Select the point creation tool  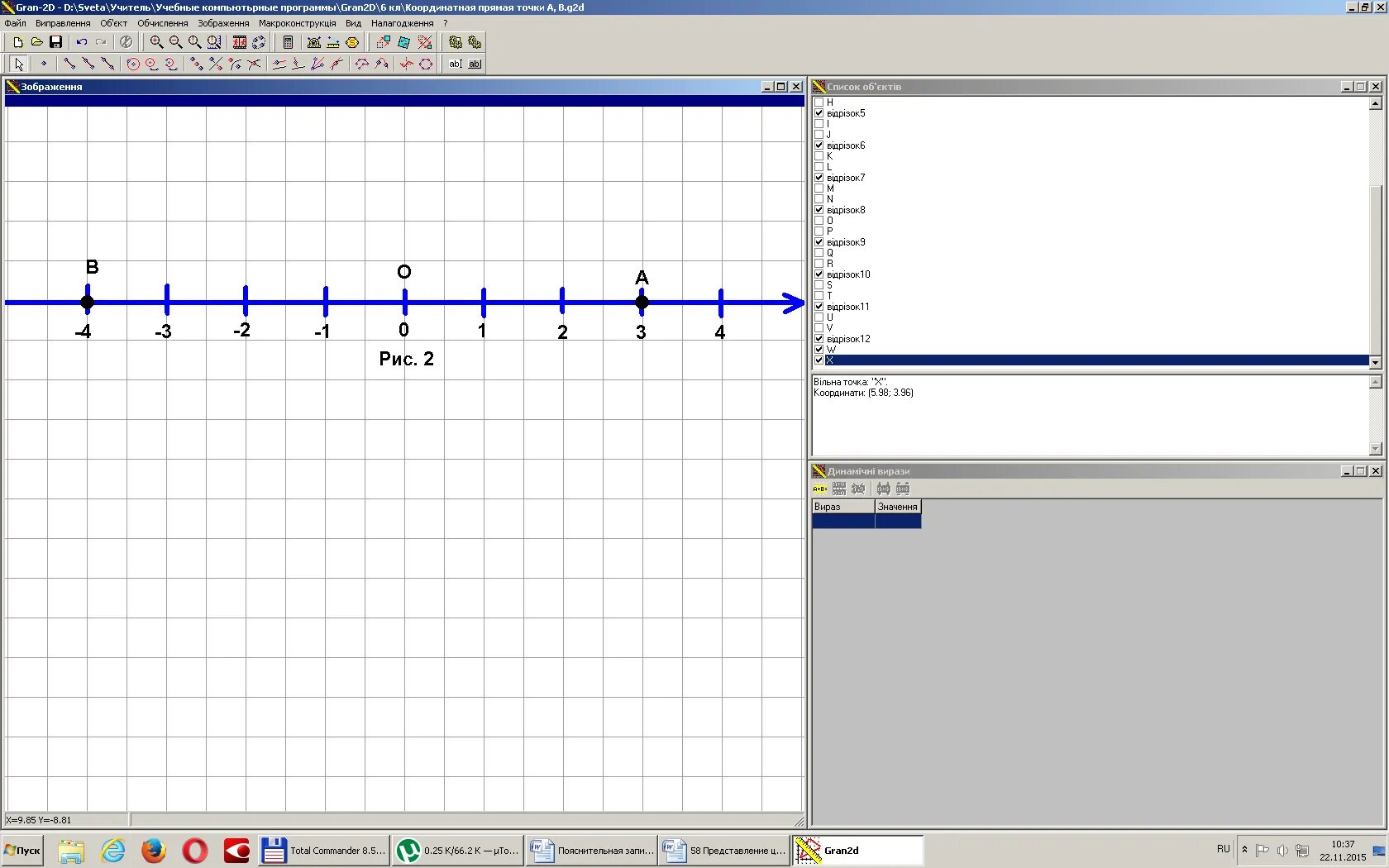coord(44,64)
